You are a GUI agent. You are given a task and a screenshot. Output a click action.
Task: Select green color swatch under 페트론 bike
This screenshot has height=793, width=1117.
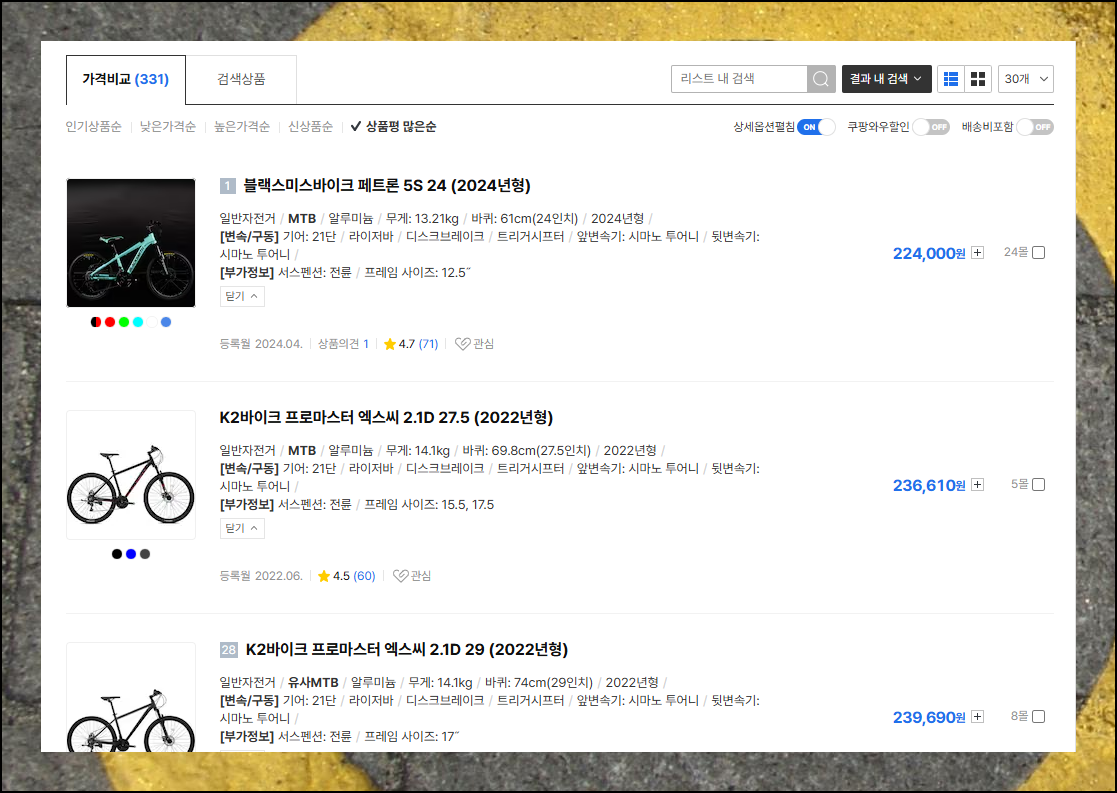[124, 322]
